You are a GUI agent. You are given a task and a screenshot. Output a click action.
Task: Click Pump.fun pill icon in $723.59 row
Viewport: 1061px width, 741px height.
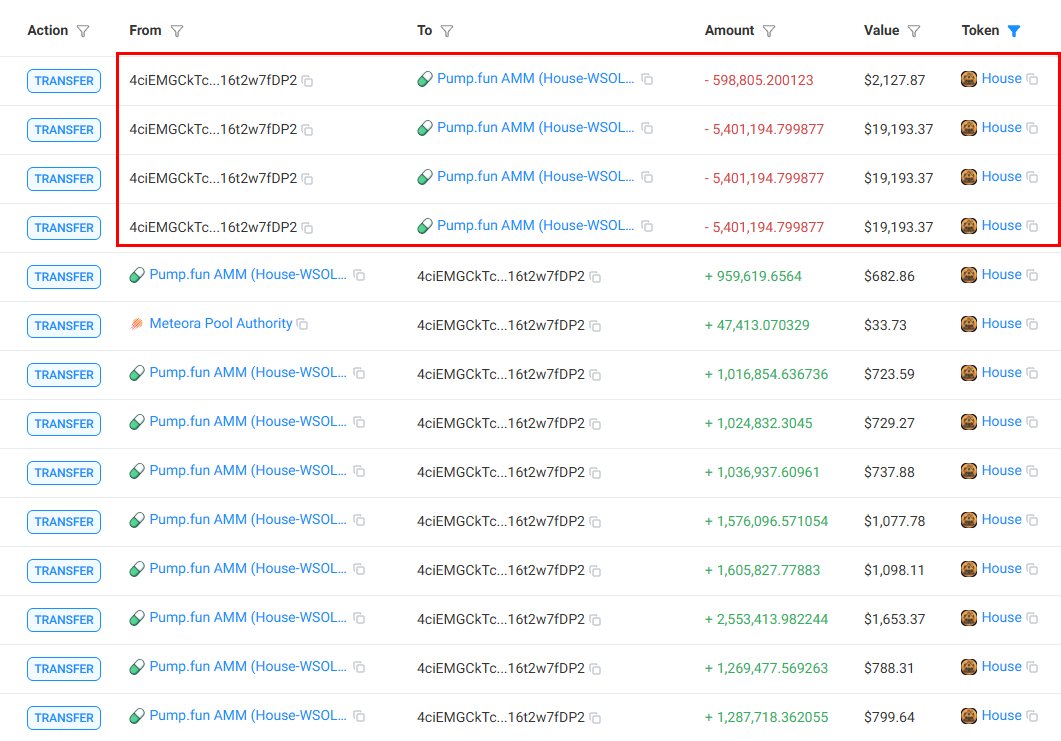pyautogui.click(x=137, y=373)
